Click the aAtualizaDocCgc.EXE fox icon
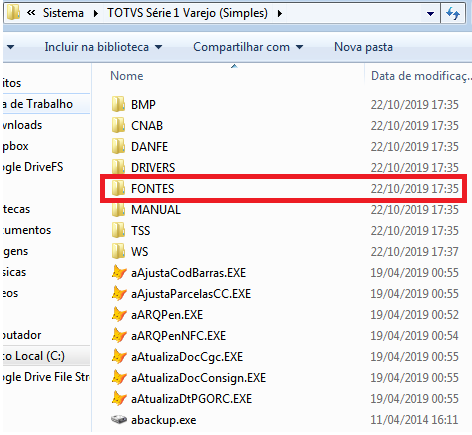 click(x=119, y=356)
